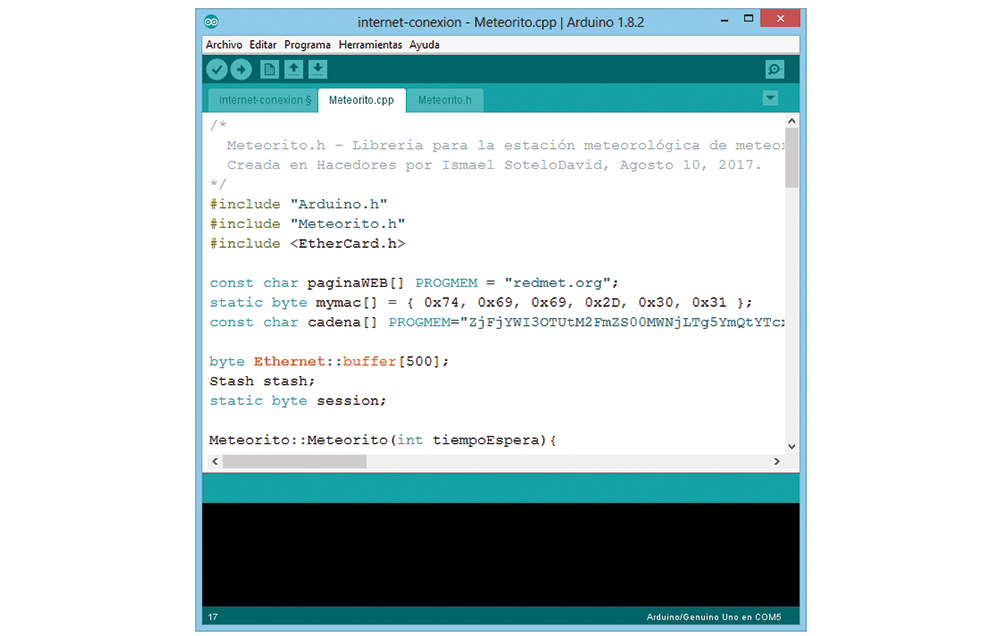Image resolution: width=1000 pixels, height=636 pixels.
Task: Click the vertical scrollbar down arrow
Action: [x=792, y=446]
